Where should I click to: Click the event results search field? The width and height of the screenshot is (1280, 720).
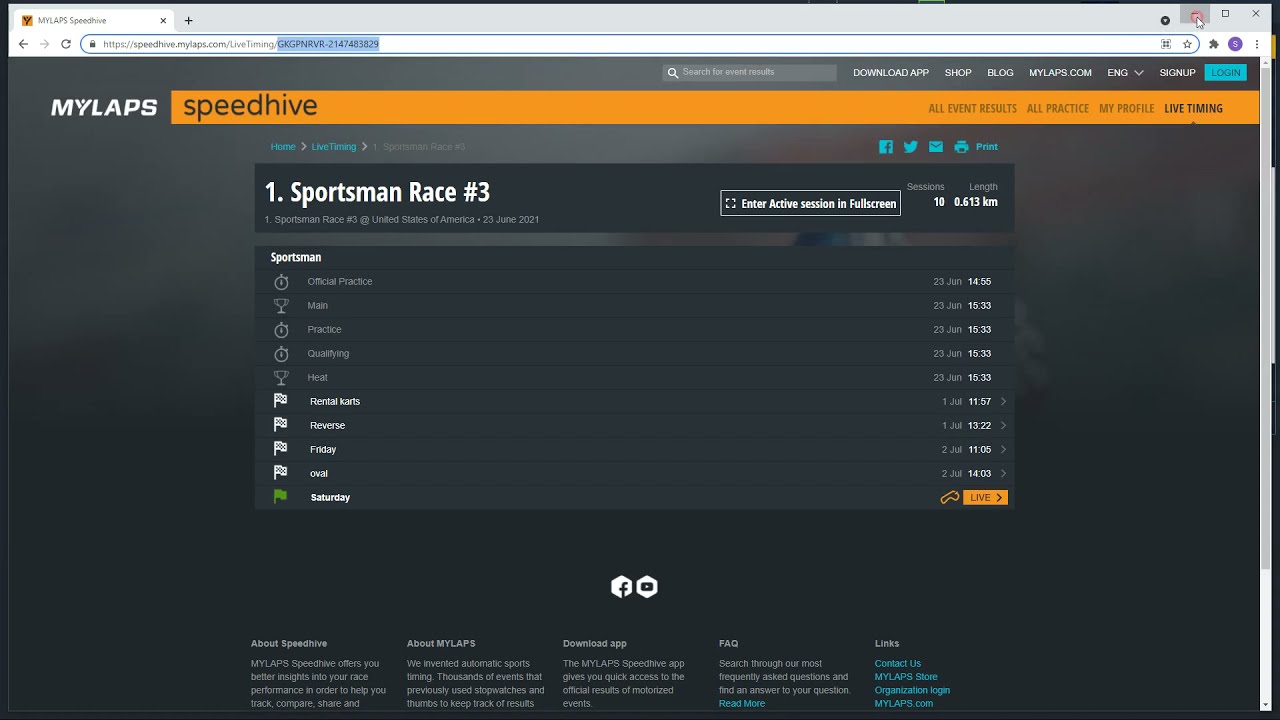point(749,72)
